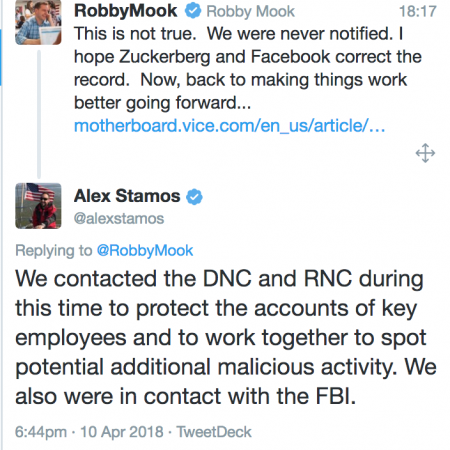Open the Alex Stamos profile name
The image size is (450, 450).
click(127, 196)
